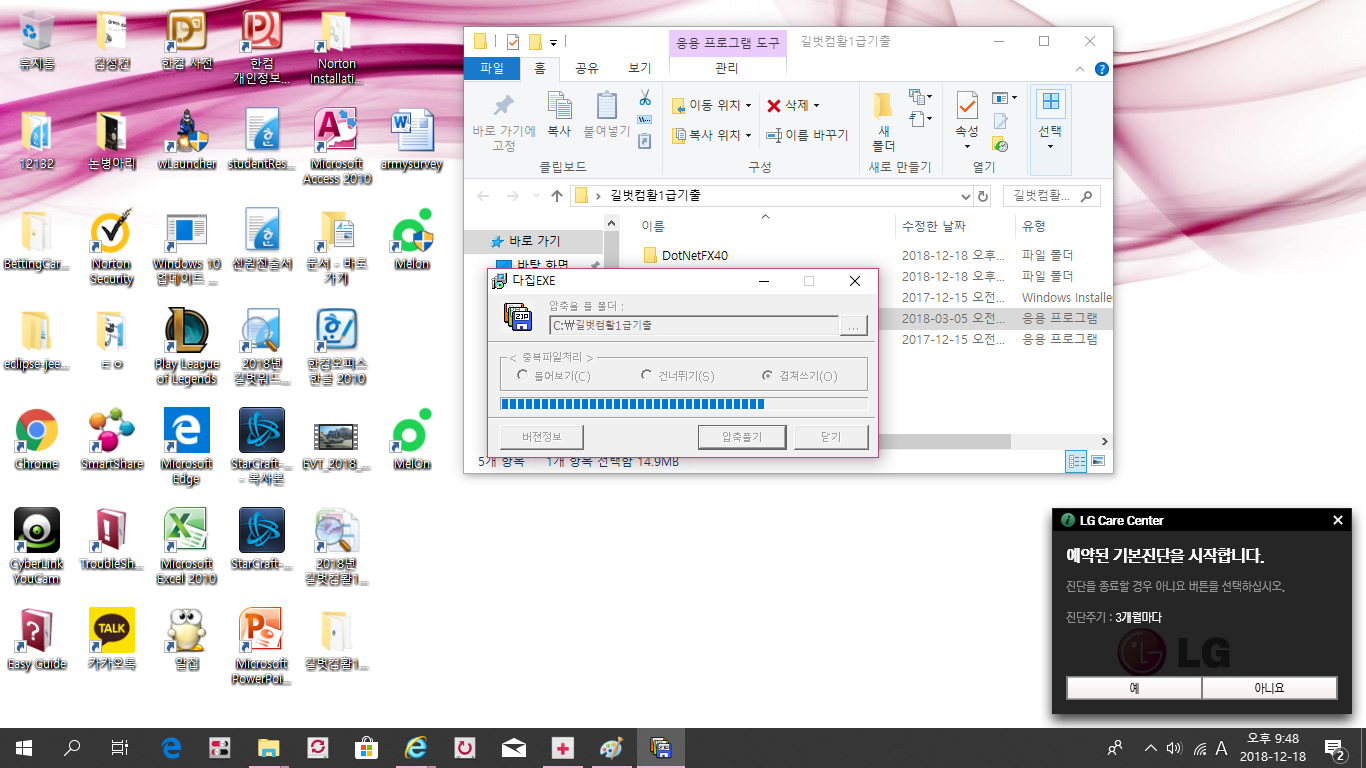Click 아니요 in the LG Care Center popup
Image resolution: width=1366 pixels, height=768 pixels.
pos(1269,688)
